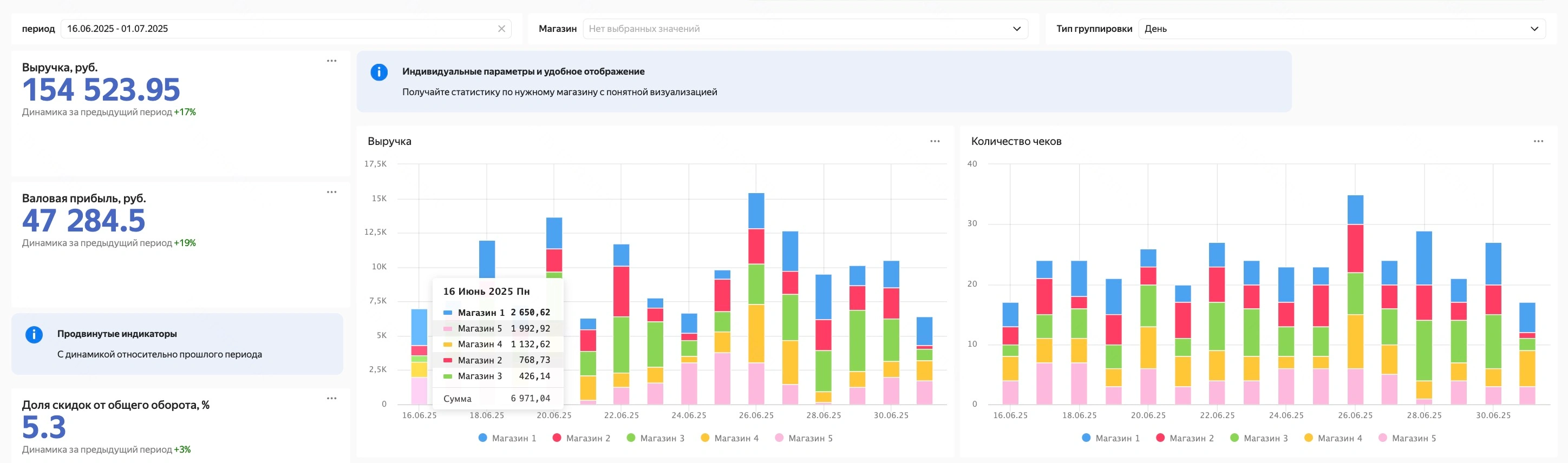Open the period date range field
This screenshot has width=1568, height=463.
pos(286,29)
